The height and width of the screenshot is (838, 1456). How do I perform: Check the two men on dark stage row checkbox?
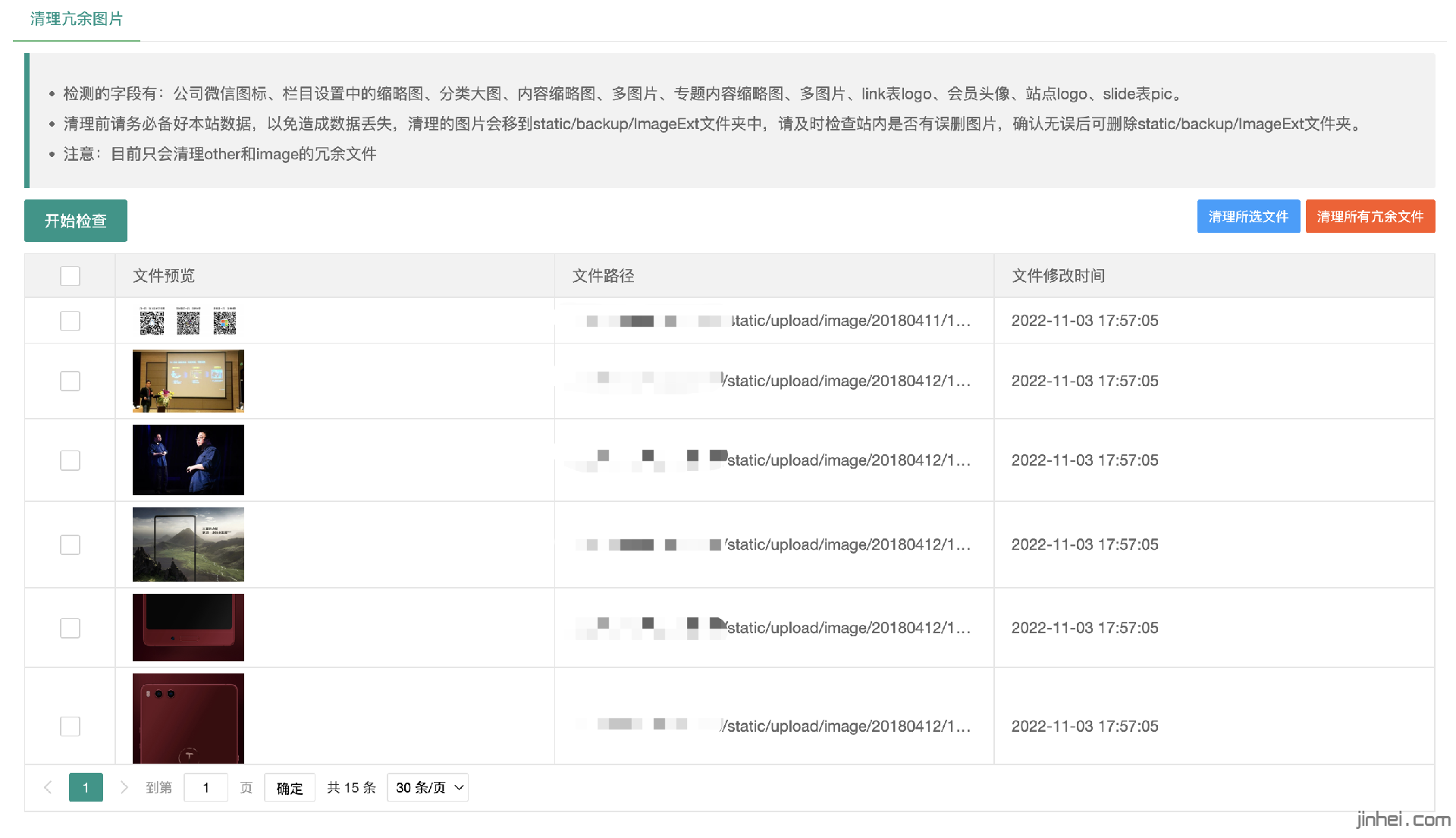[70, 460]
